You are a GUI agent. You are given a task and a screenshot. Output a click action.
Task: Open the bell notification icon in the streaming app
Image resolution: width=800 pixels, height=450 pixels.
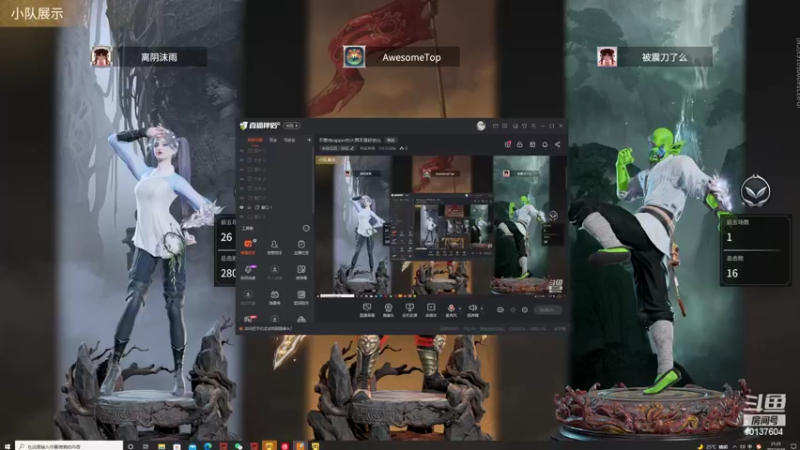pyautogui.click(x=545, y=144)
